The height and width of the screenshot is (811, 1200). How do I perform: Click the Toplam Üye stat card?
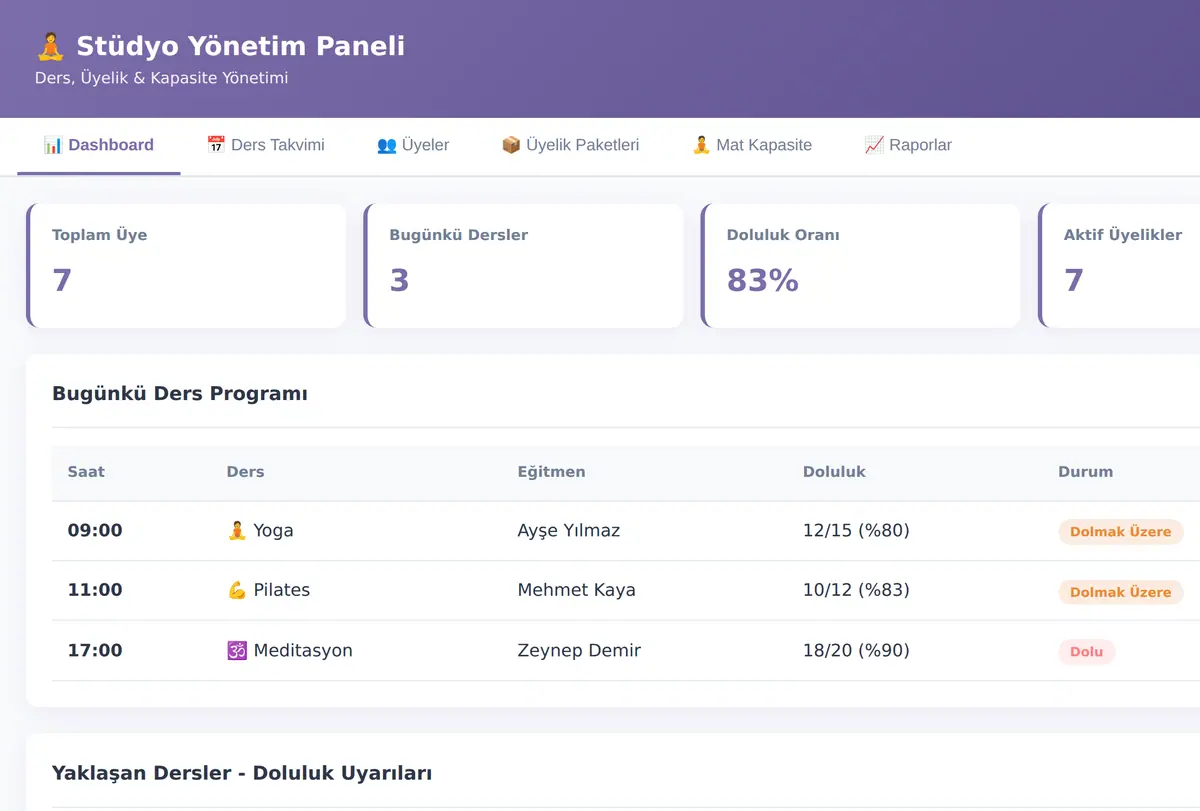tap(186, 266)
